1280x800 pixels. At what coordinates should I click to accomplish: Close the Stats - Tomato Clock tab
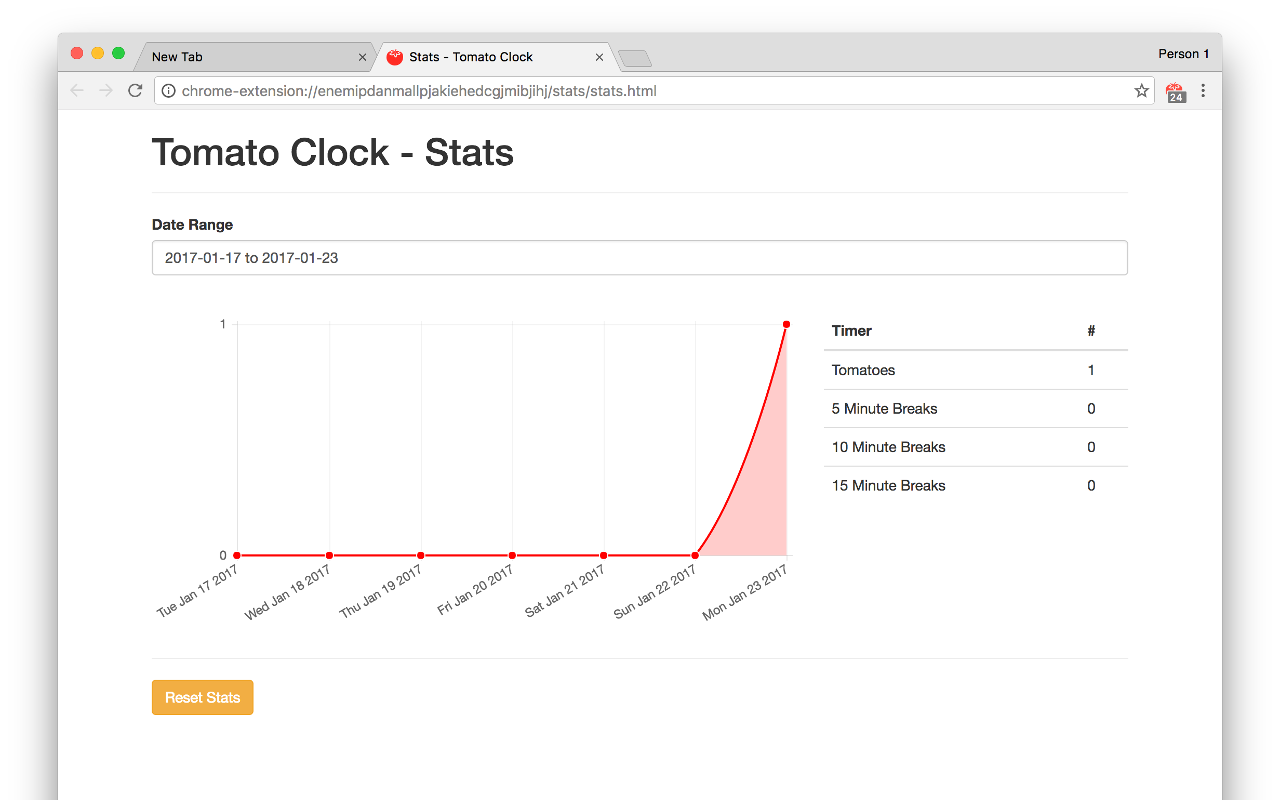(599, 57)
